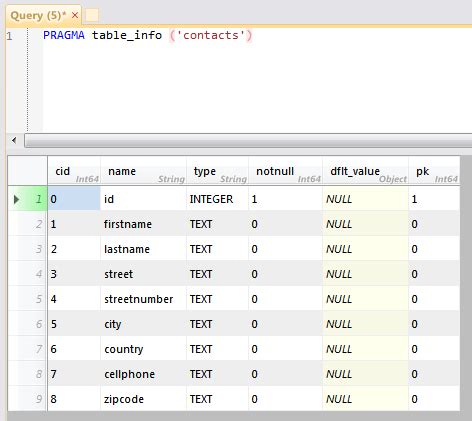
Task: Click the results grid top-left corner cell
Action: point(28,171)
